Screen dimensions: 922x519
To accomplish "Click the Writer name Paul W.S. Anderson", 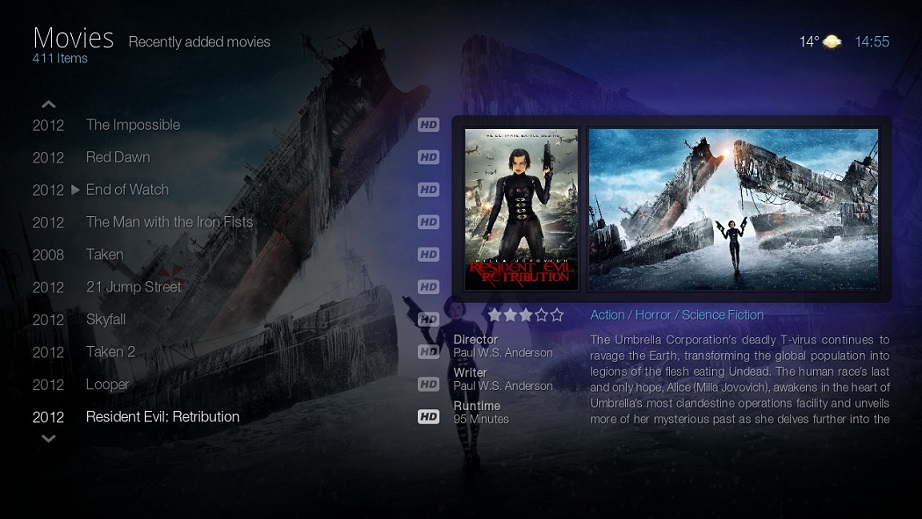I will [503, 386].
